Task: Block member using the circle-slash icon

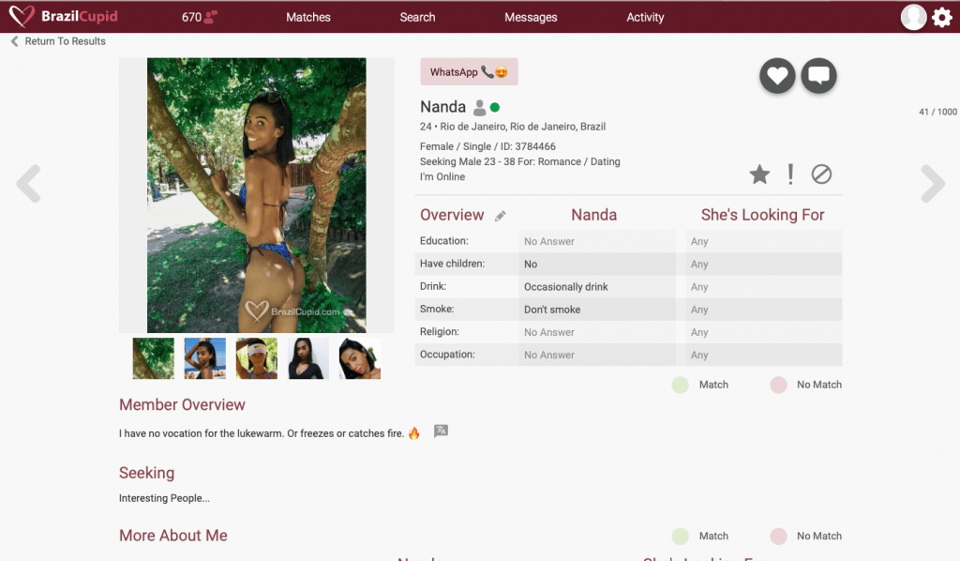Action: [821, 175]
